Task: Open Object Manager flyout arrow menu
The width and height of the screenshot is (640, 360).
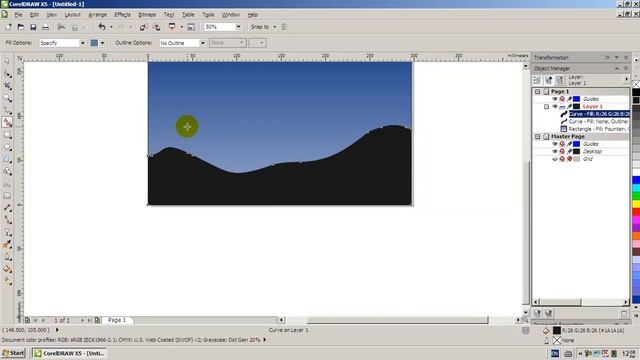Action: tap(627, 79)
